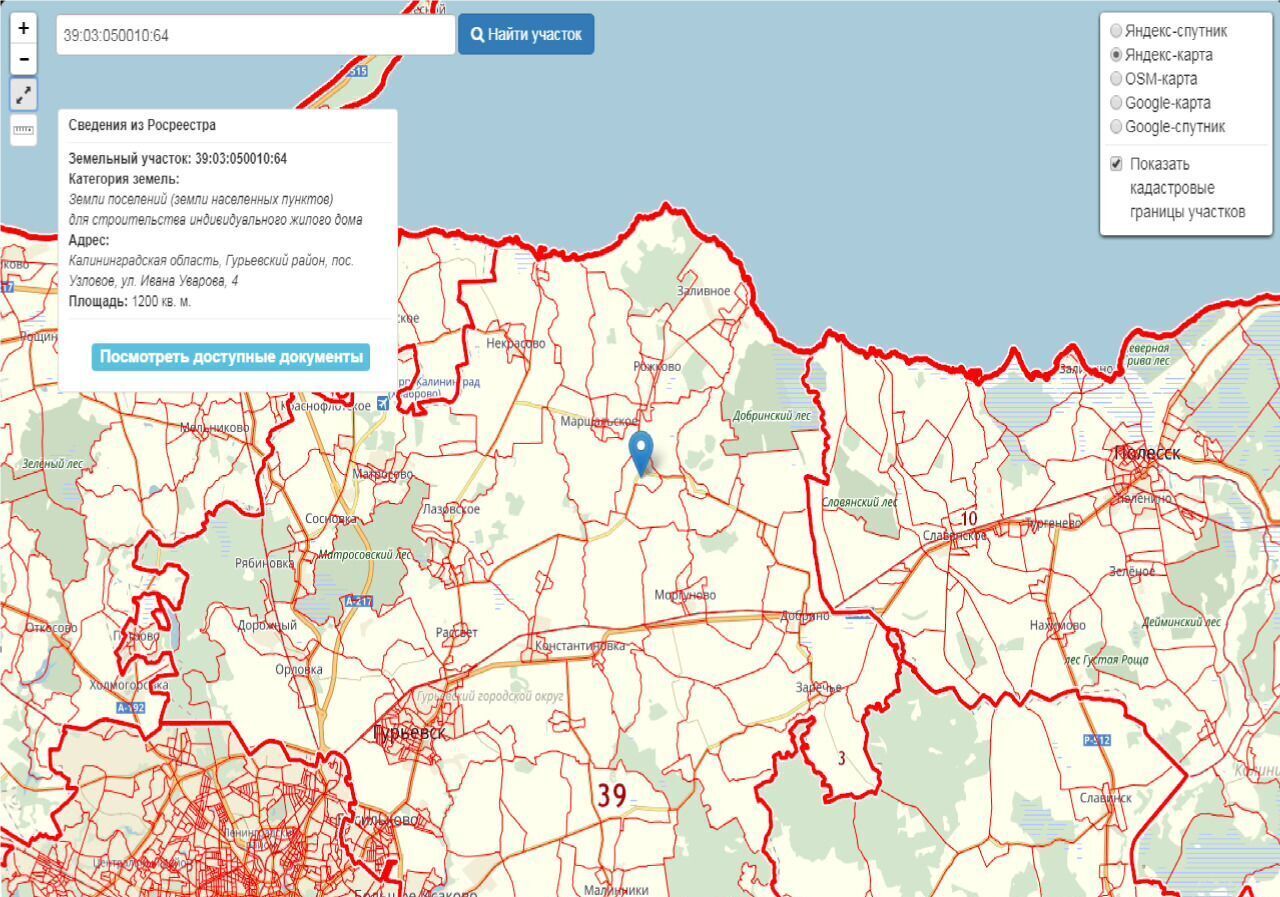The image size is (1280, 897).
Task: Click the Полесск town label on map
Action: [x=1147, y=453]
